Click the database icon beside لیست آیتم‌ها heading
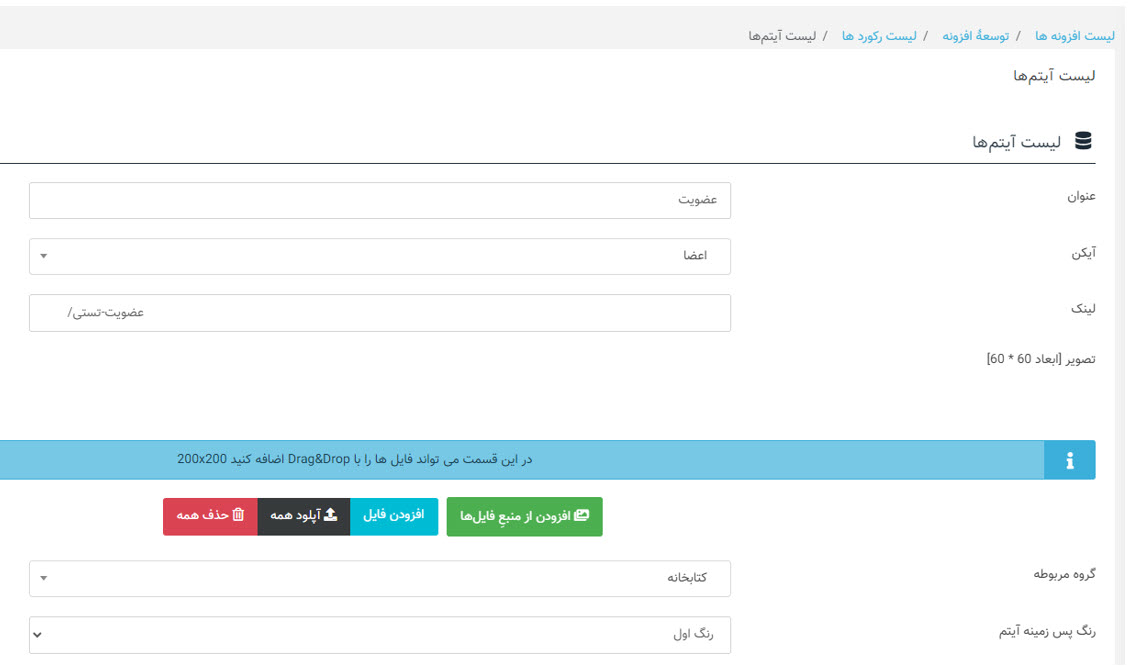 [1083, 141]
